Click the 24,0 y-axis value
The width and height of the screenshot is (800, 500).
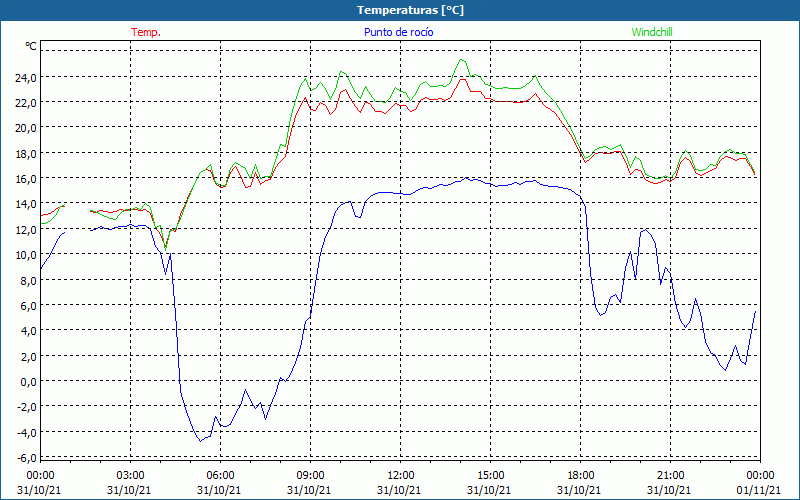coord(25,78)
